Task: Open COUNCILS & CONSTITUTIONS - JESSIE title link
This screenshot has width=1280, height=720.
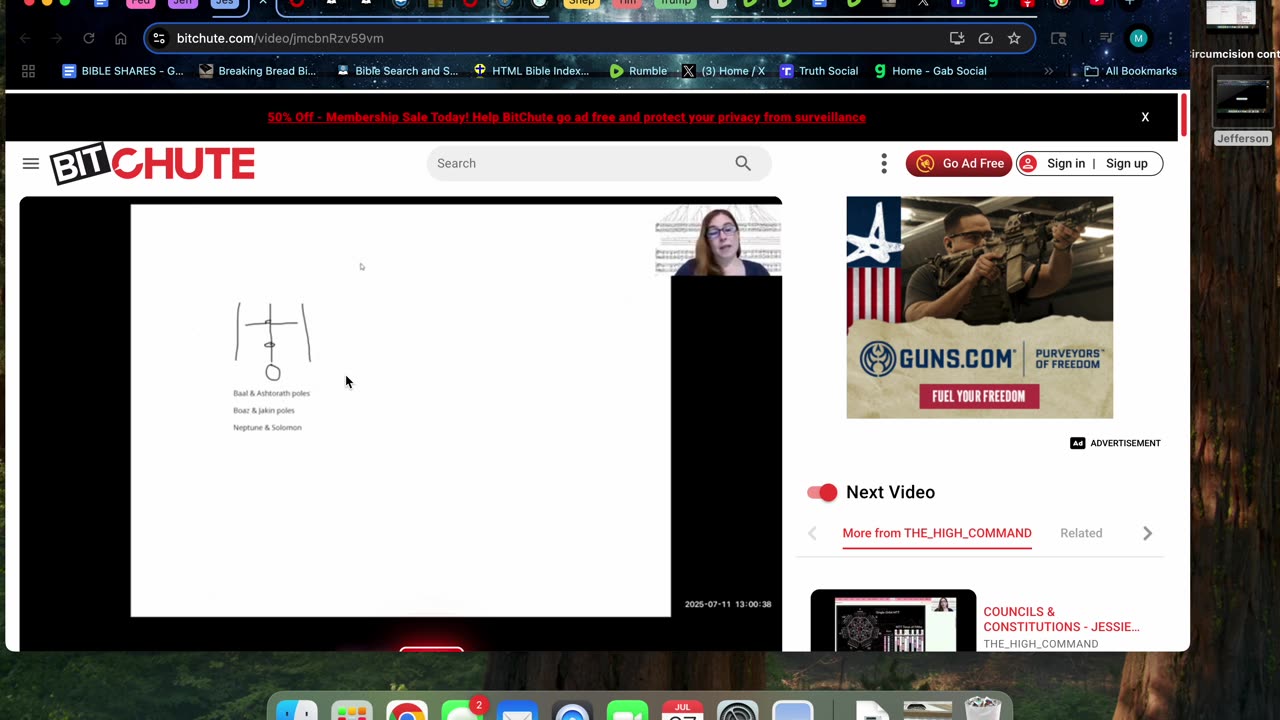Action: (1061, 619)
